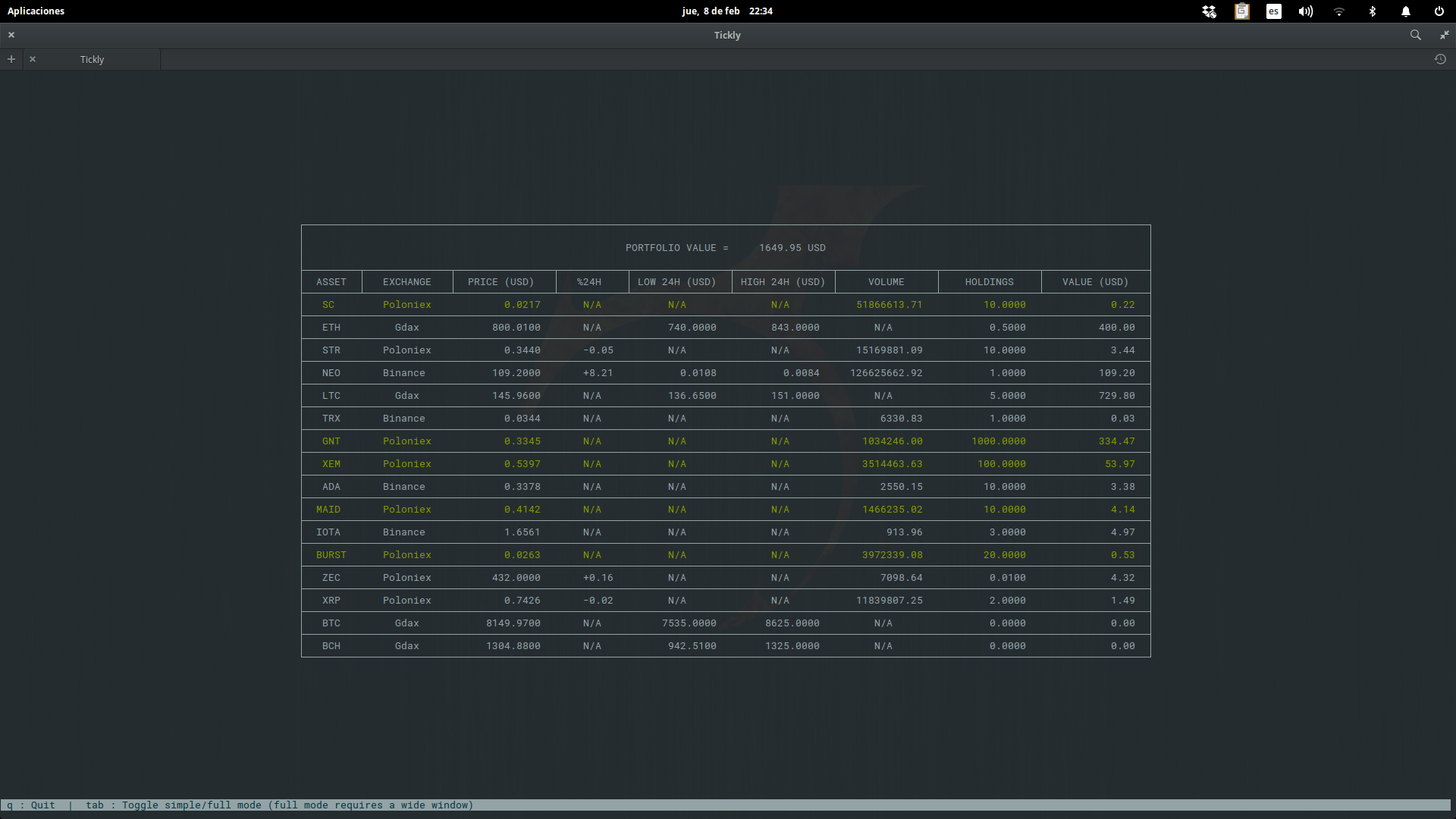The image size is (1456, 819).
Task: Open the Wi-Fi network indicator
Action: (x=1338, y=11)
